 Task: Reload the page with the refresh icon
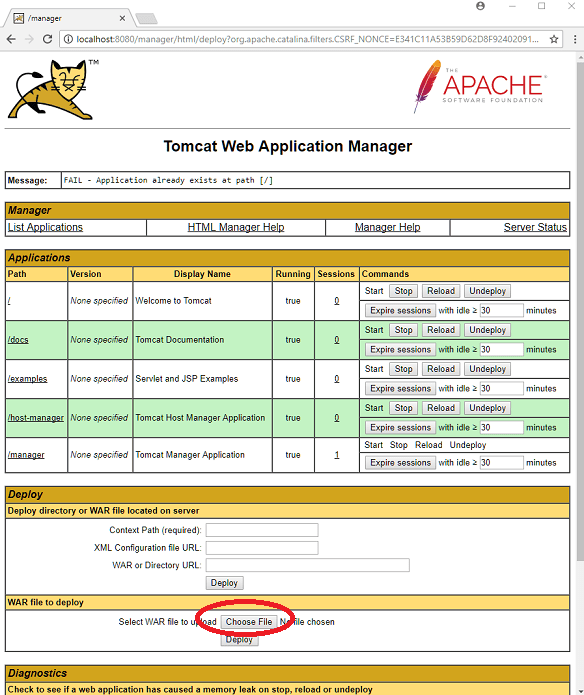[x=47, y=39]
